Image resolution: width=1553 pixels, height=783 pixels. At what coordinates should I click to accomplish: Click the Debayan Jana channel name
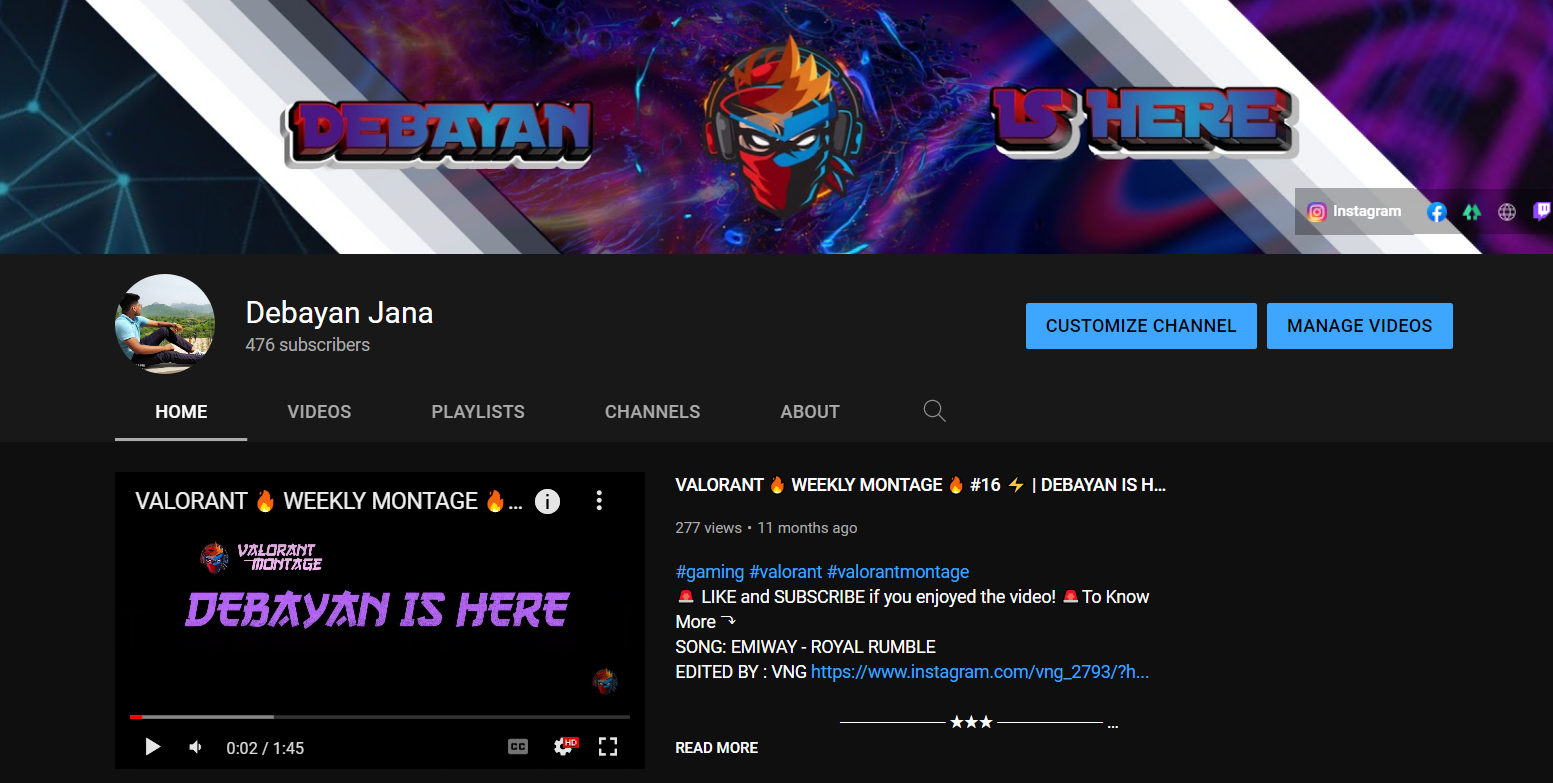pyautogui.click(x=339, y=313)
